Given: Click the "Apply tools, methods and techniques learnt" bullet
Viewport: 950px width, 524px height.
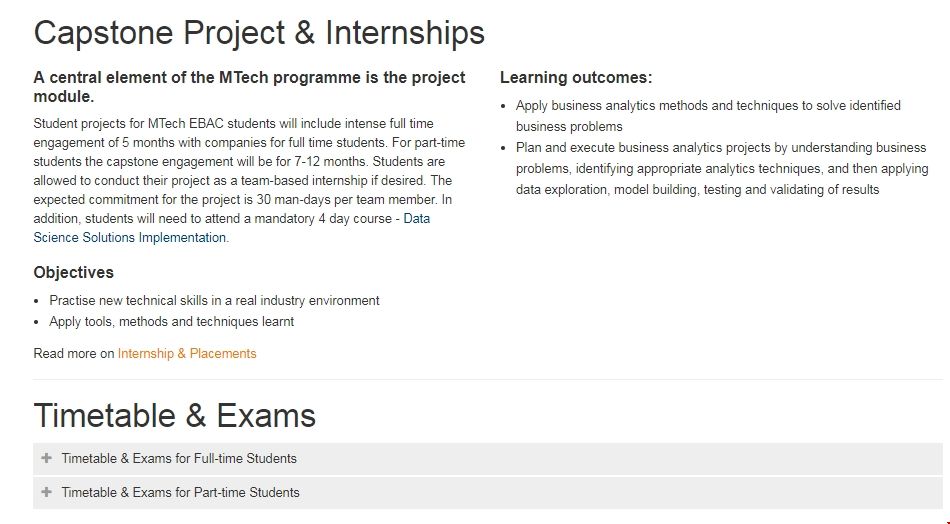Looking at the screenshot, I should [171, 322].
